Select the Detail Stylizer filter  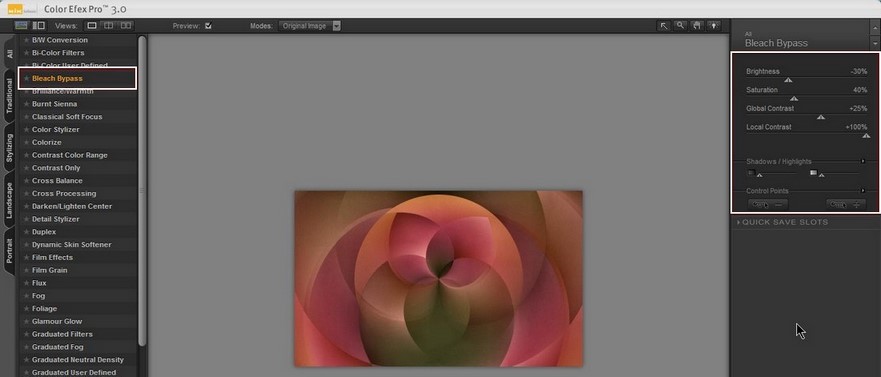click(79, 219)
